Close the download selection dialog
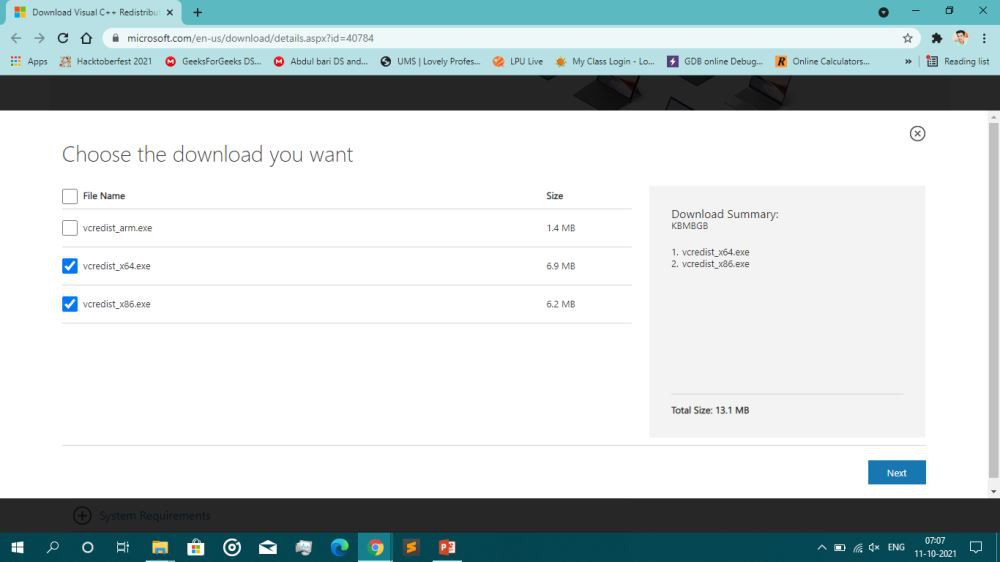The height and width of the screenshot is (562, 1000). point(917,133)
